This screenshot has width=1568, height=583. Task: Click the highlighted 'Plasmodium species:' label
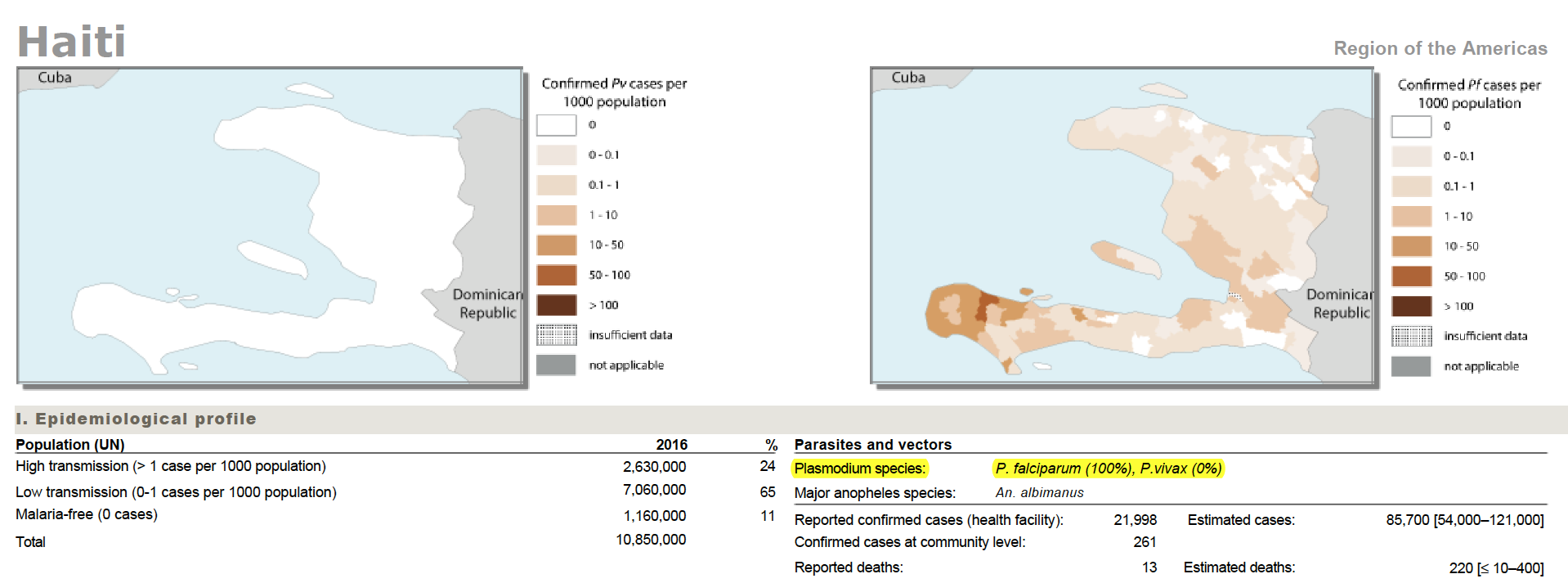859,469
